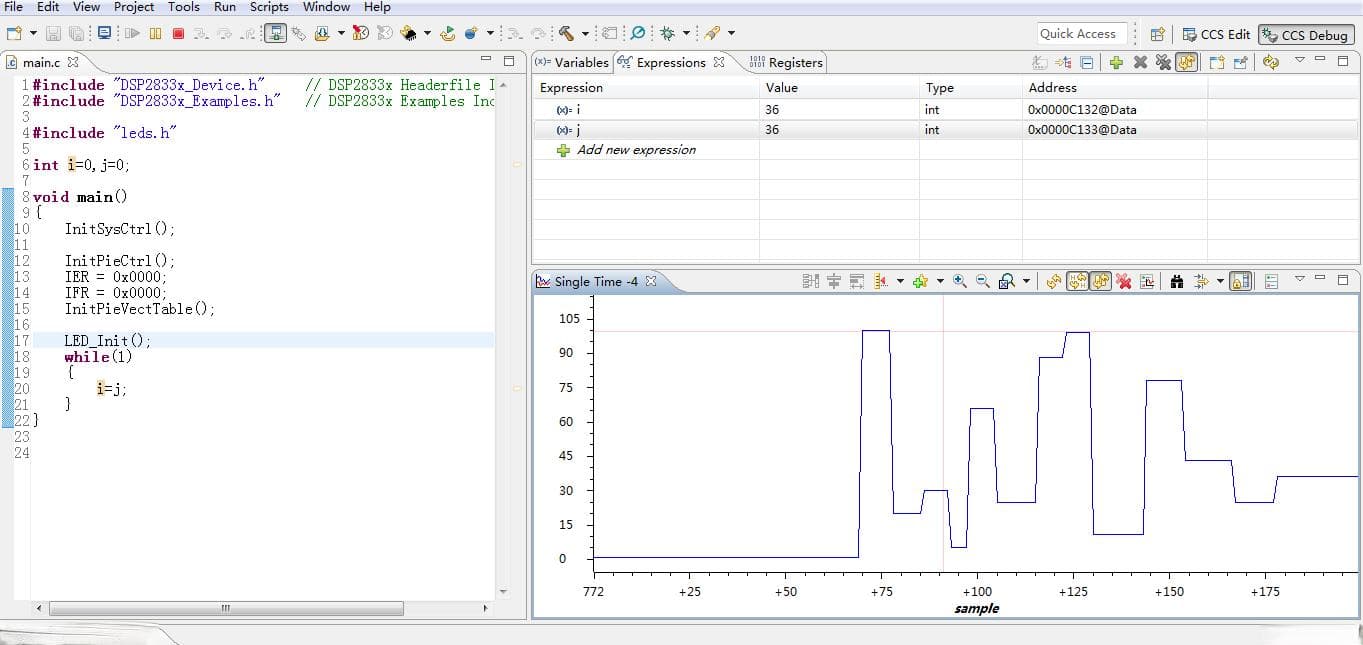Click the red Terminate debug icon
The height and width of the screenshot is (645, 1363).
(x=178, y=33)
